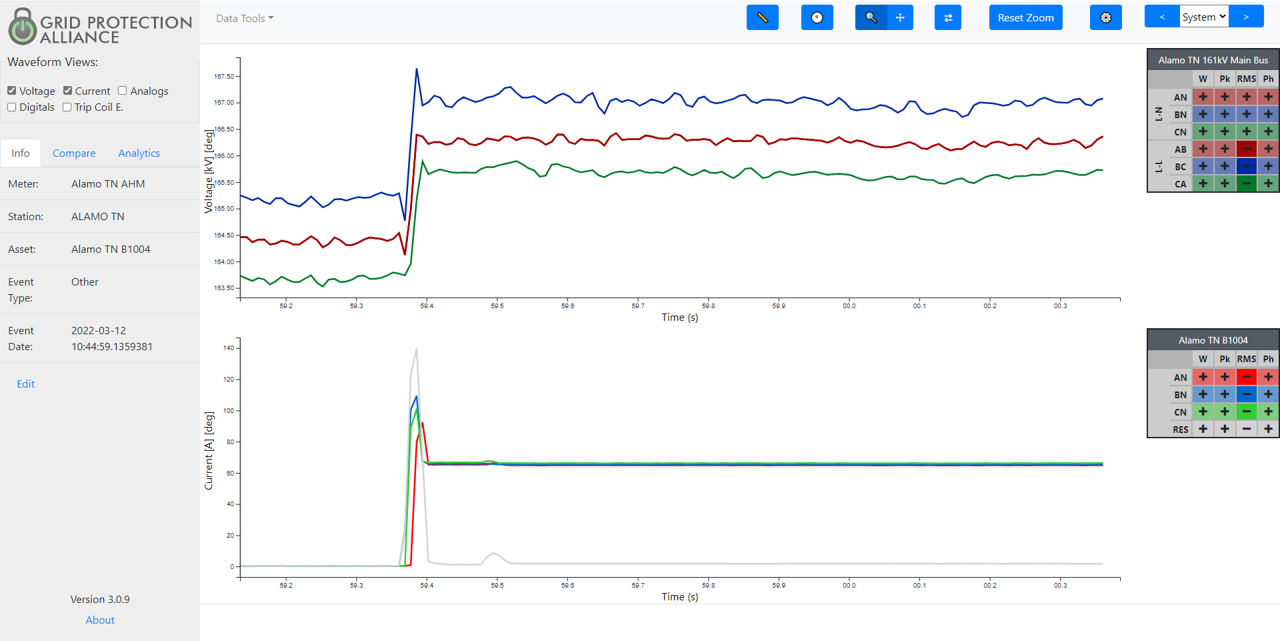Click the Alamo TN B1004 legend header
Image resolution: width=1280 pixels, height=641 pixels.
click(1213, 340)
